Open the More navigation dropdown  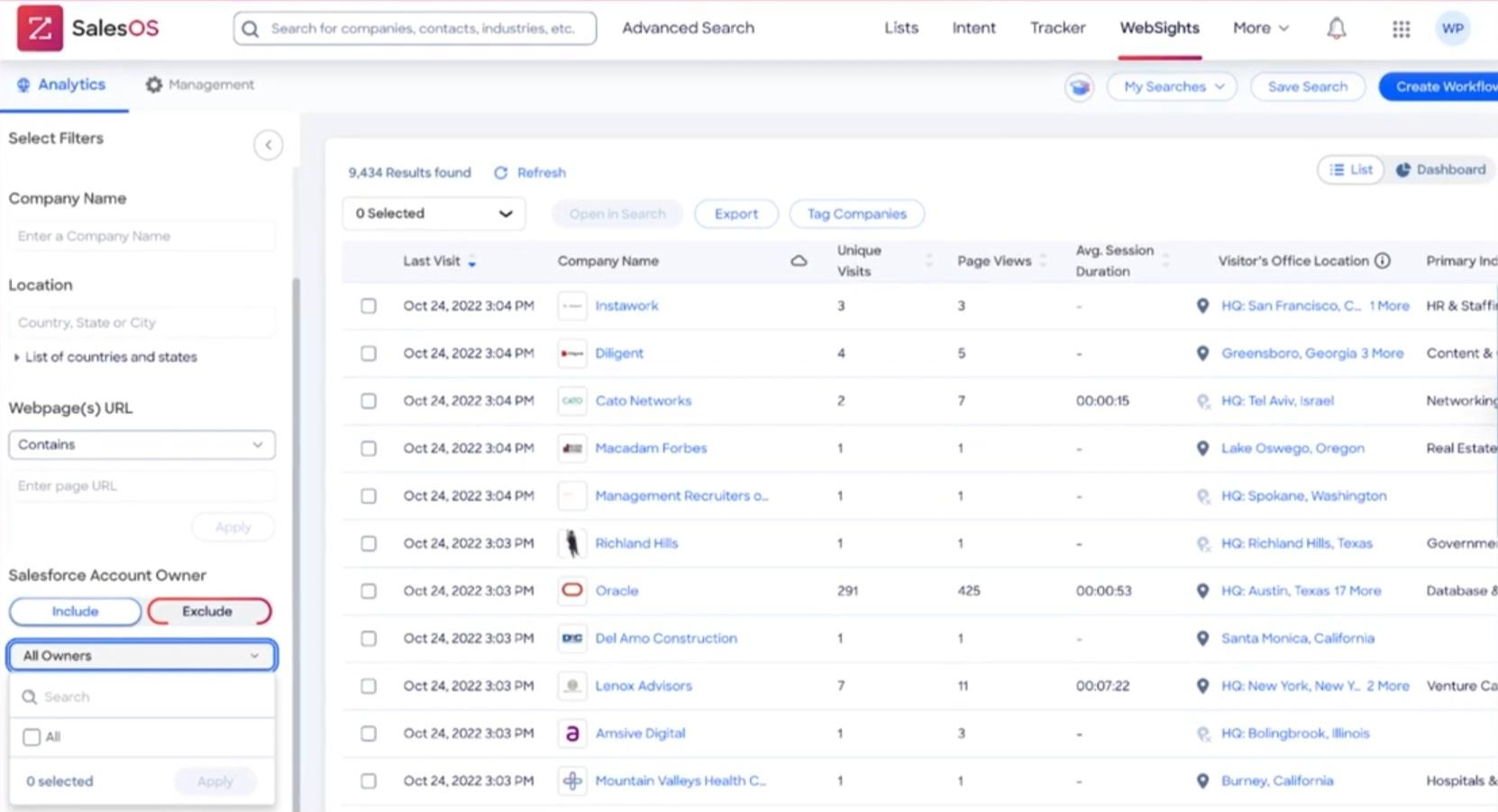pyautogui.click(x=1261, y=28)
